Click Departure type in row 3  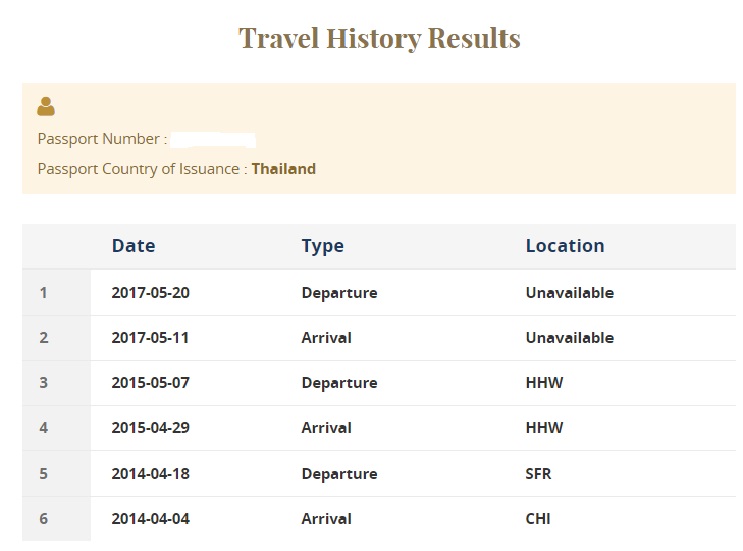click(x=339, y=383)
